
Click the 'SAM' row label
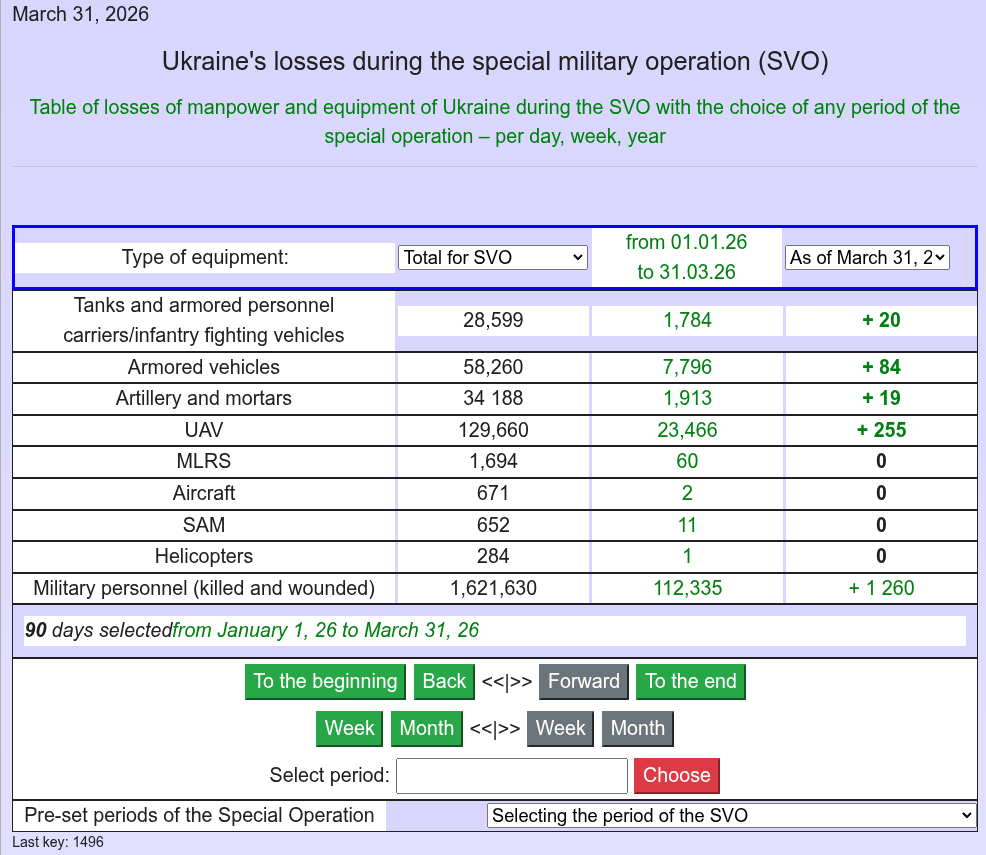click(204, 525)
